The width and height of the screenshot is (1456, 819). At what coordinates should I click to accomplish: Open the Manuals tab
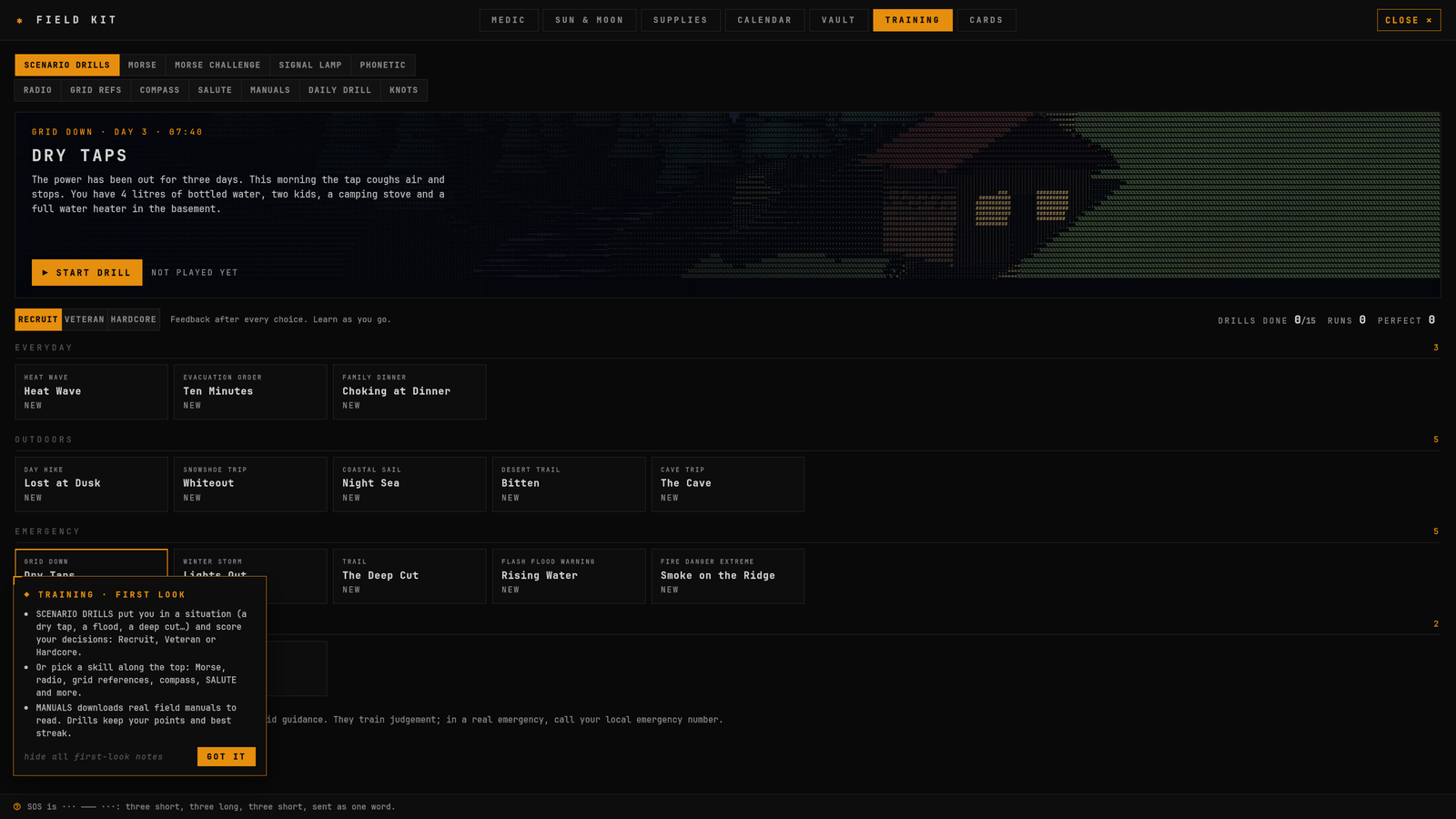270,90
